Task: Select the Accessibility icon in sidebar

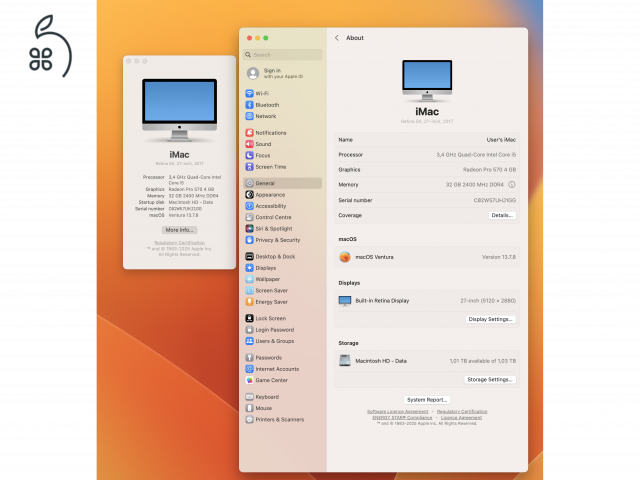Action: (x=249, y=206)
